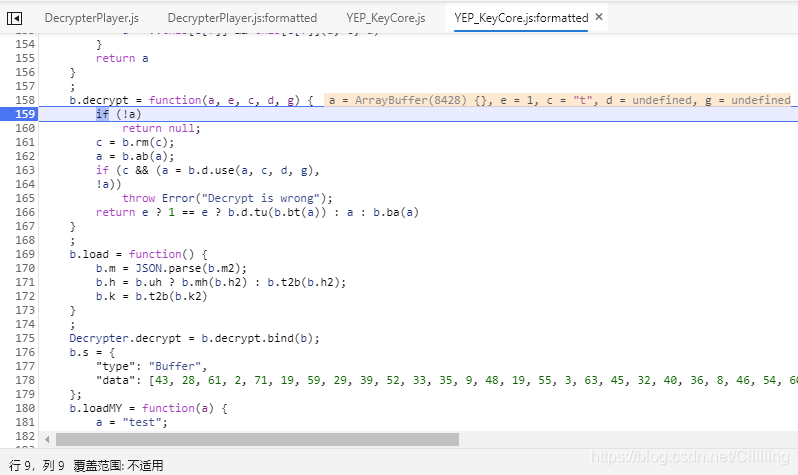
Task: Click the "Decrypt is wrong" string
Action: tap(261, 199)
